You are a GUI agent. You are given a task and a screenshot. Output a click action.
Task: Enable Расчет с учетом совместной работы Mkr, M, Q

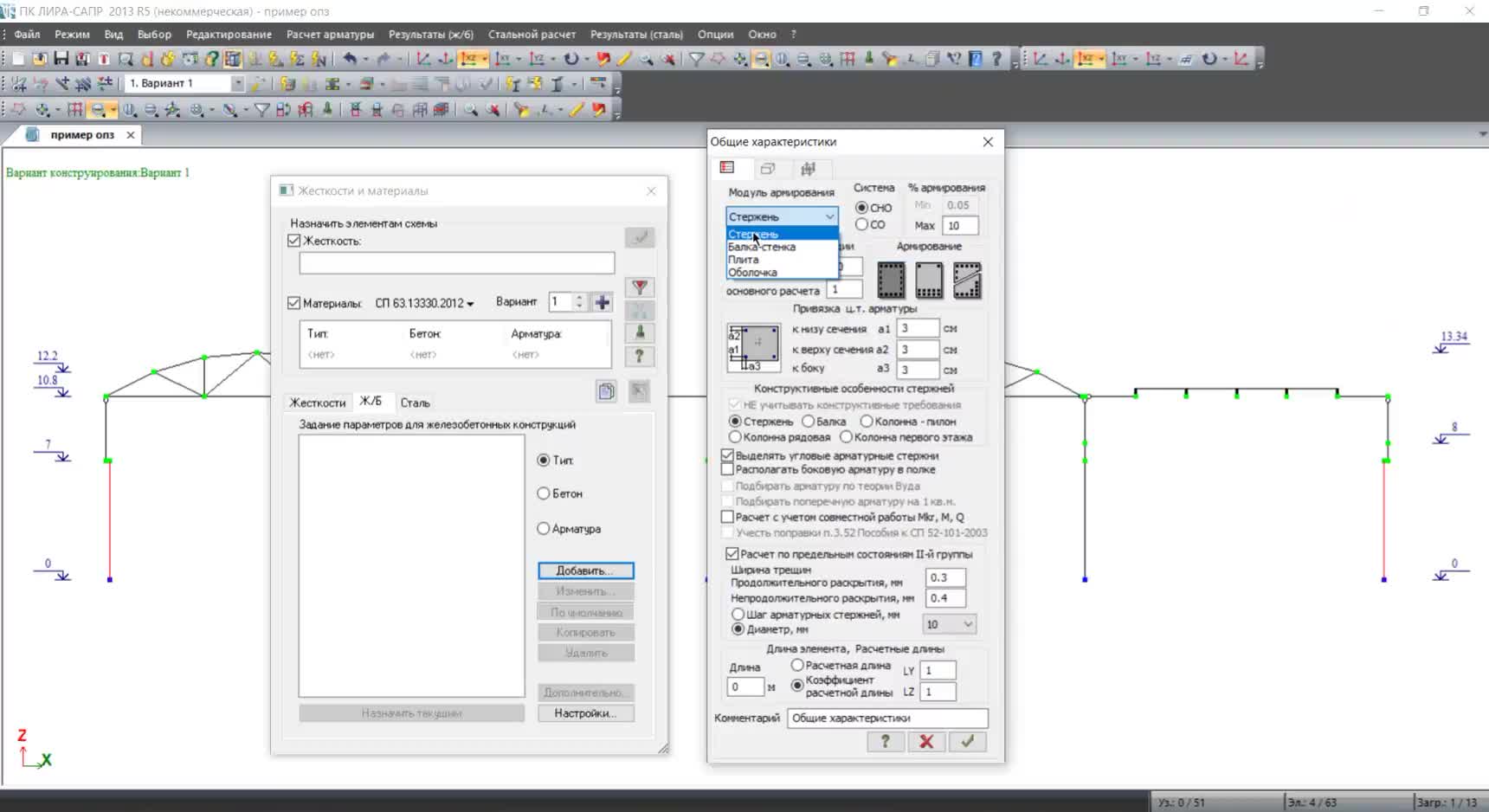click(728, 517)
